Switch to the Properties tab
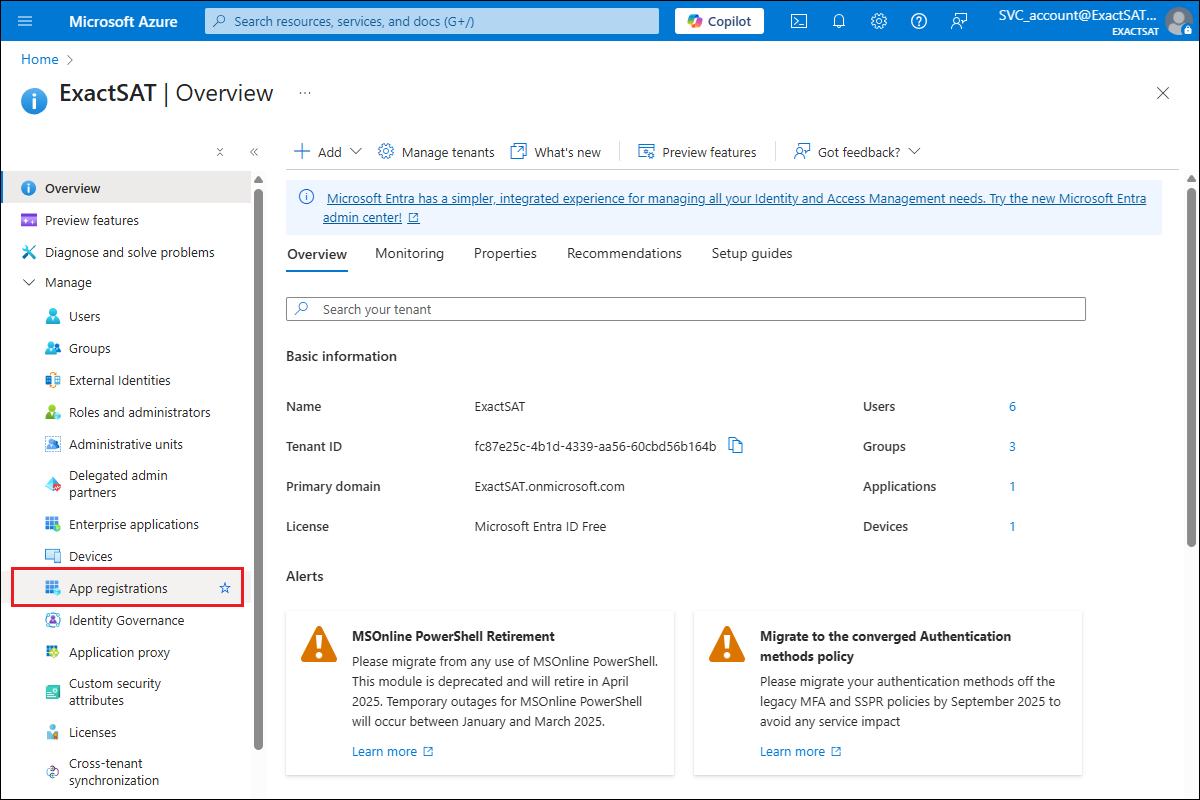Viewport: 1200px width, 800px height. point(505,254)
